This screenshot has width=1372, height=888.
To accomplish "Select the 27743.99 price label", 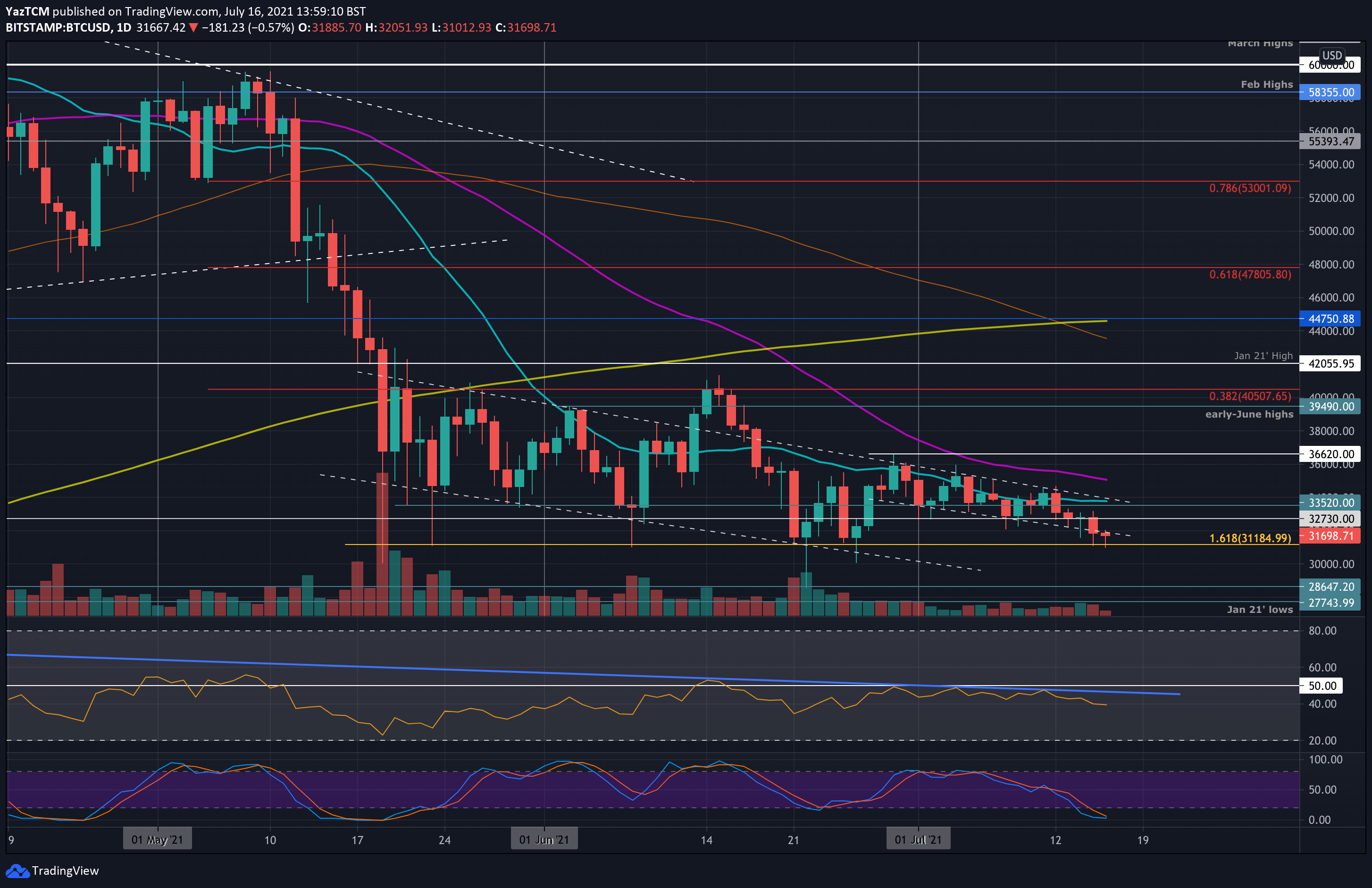I will (x=1330, y=603).
